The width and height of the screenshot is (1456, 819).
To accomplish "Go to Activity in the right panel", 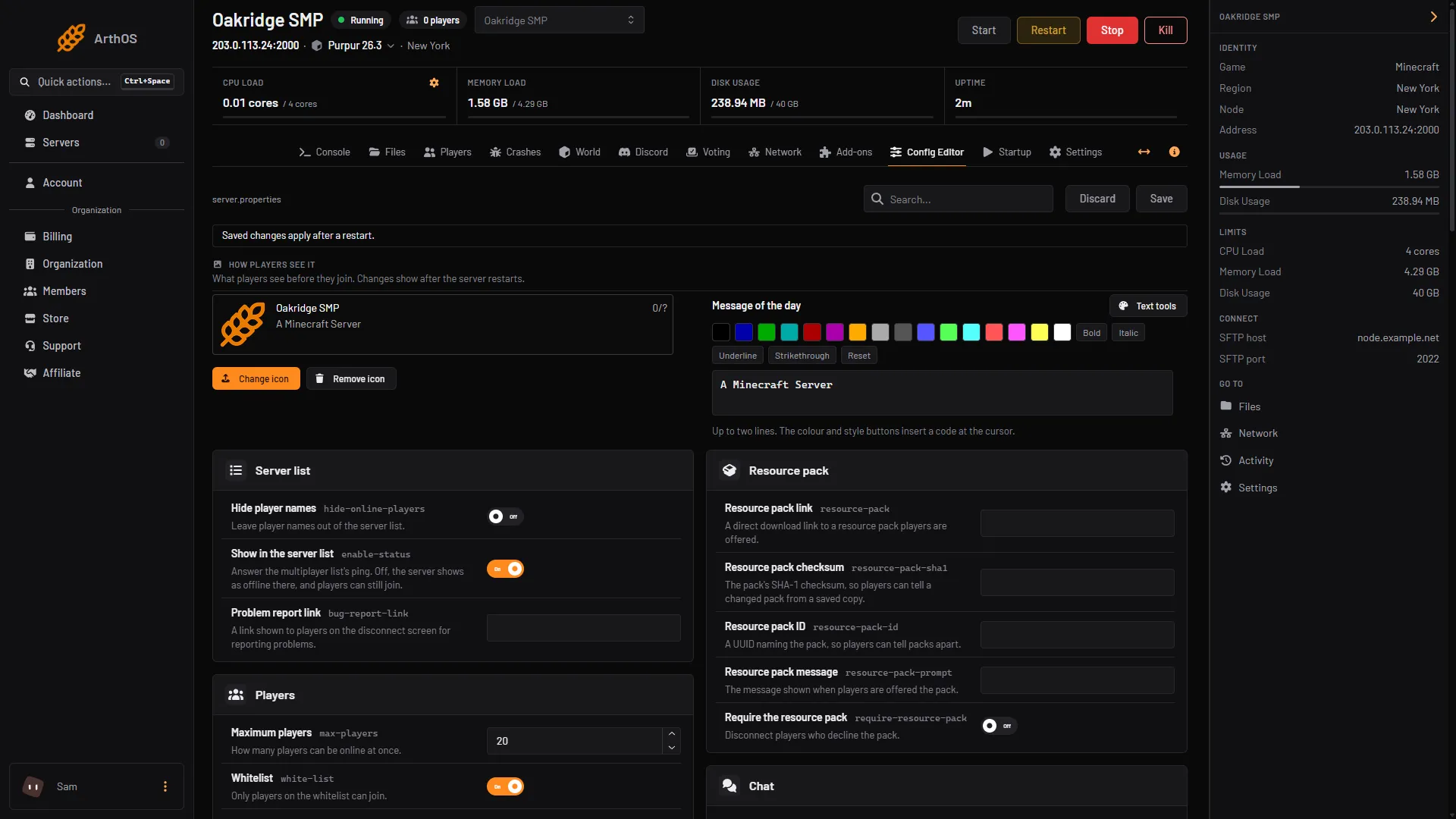I will [1247, 460].
